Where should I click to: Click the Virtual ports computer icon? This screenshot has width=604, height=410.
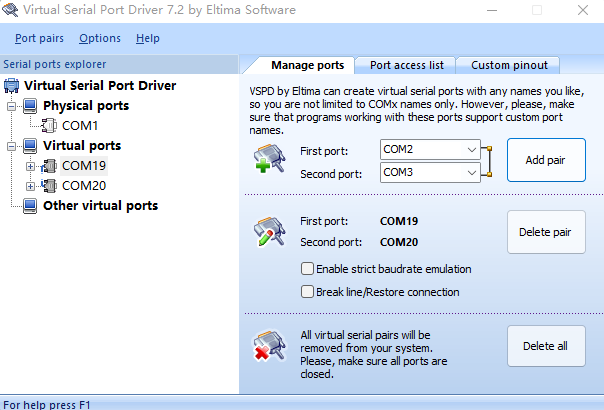pos(30,146)
